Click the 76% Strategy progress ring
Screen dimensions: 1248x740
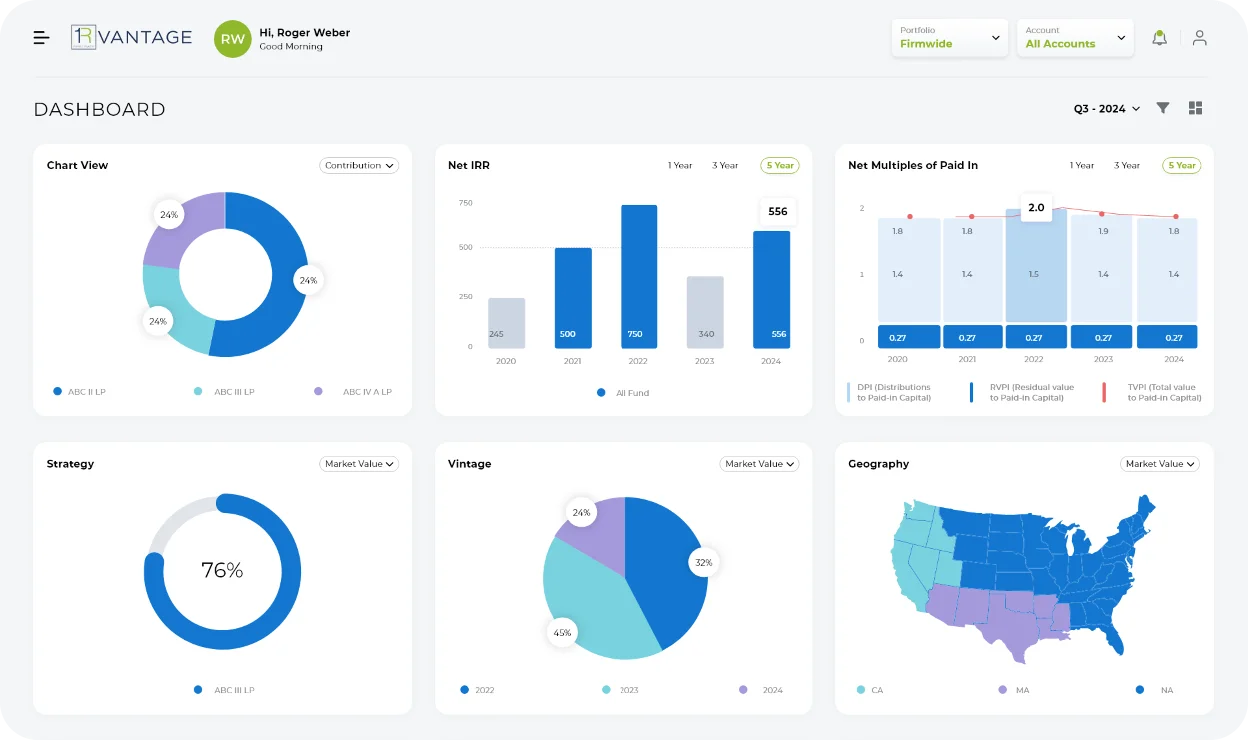coord(222,571)
